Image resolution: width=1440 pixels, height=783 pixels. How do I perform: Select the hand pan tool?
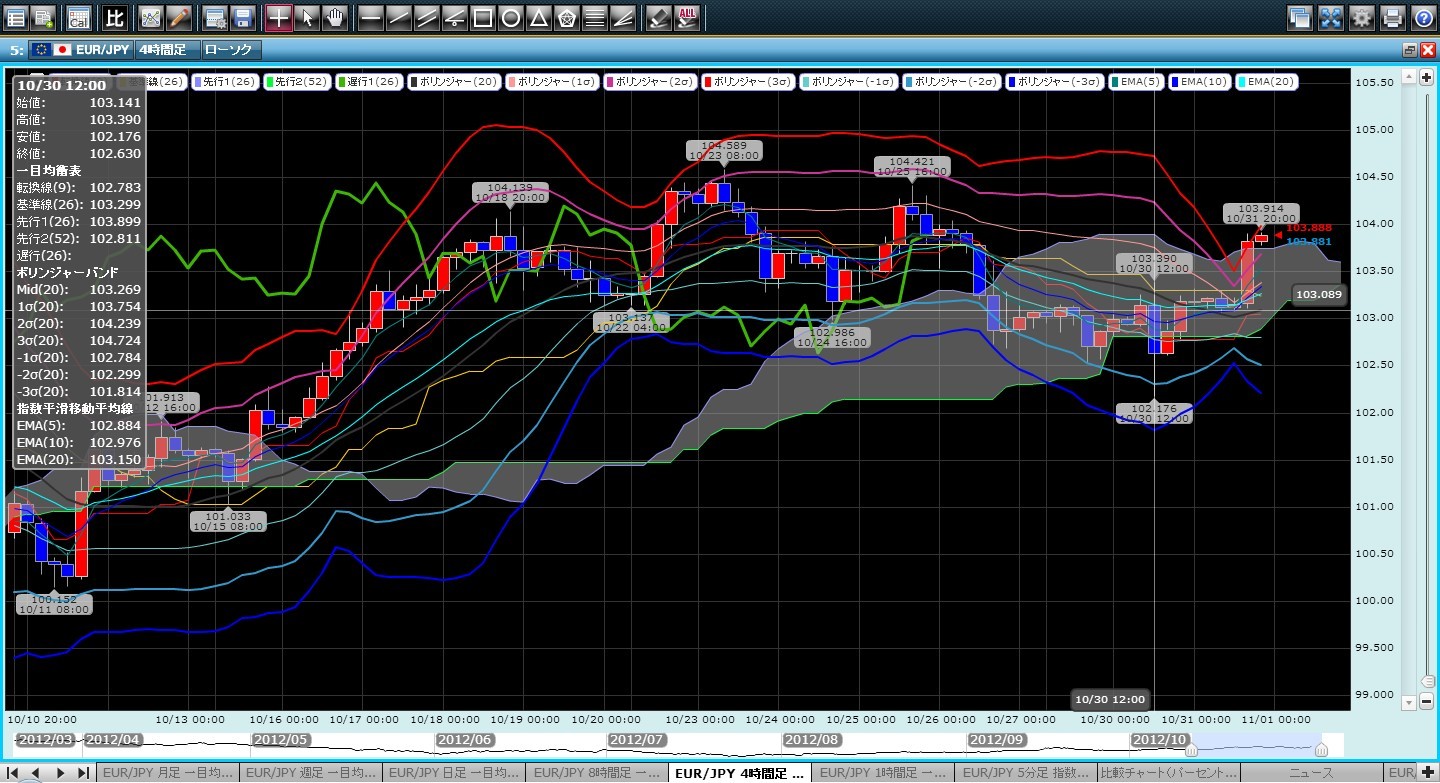(x=335, y=17)
